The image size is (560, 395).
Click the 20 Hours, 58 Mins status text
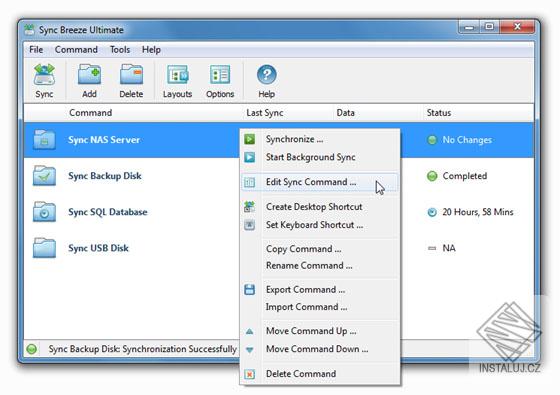click(x=478, y=212)
